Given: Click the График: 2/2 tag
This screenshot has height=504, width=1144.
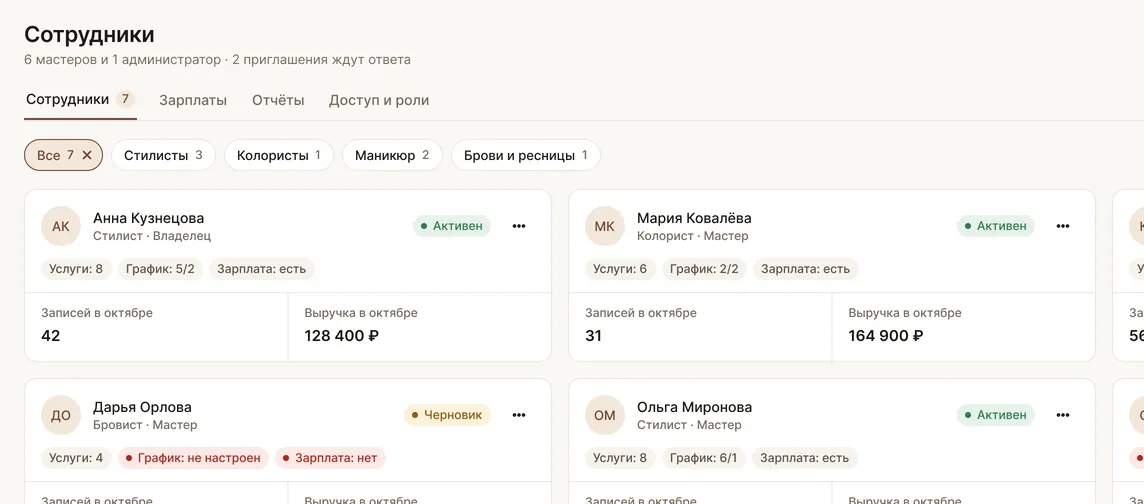Looking at the screenshot, I should [x=704, y=269].
